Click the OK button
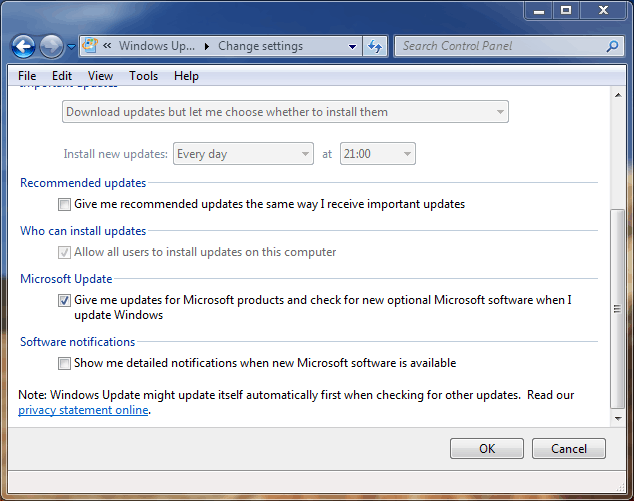634x501 pixels. (x=487, y=448)
